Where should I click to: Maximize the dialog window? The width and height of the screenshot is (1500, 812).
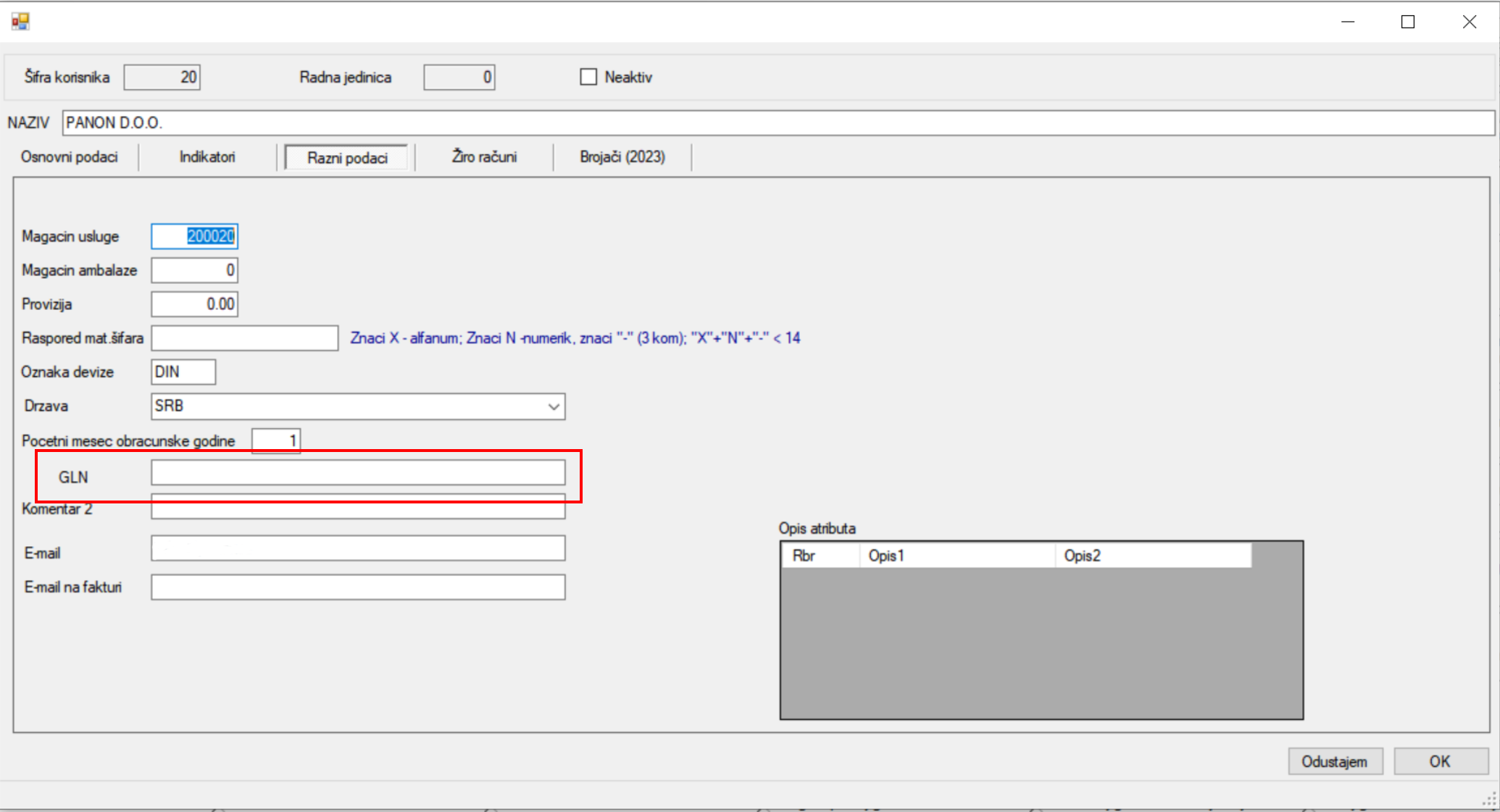point(1407,22)
